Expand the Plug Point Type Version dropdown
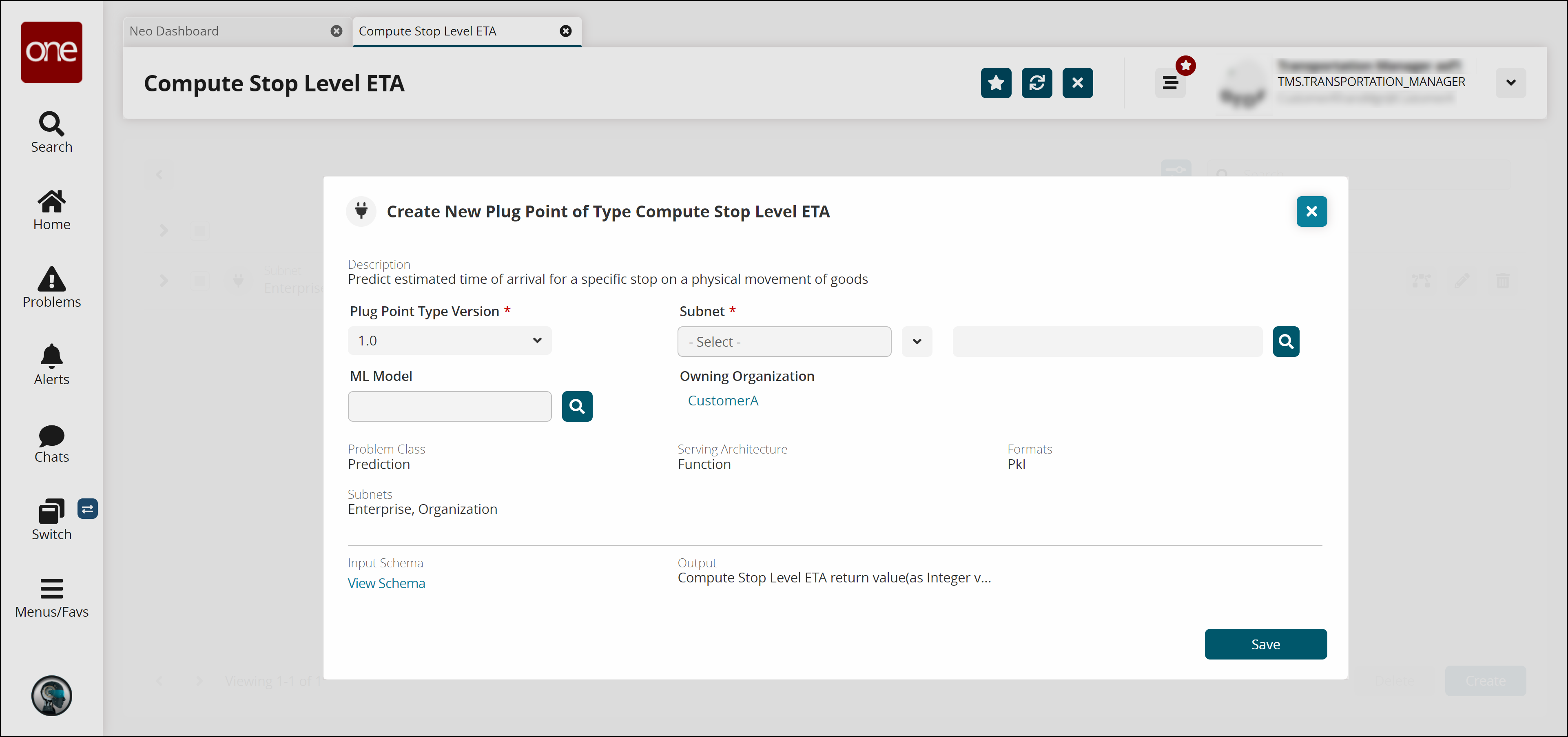1568x737 pixels. (536, 341)
